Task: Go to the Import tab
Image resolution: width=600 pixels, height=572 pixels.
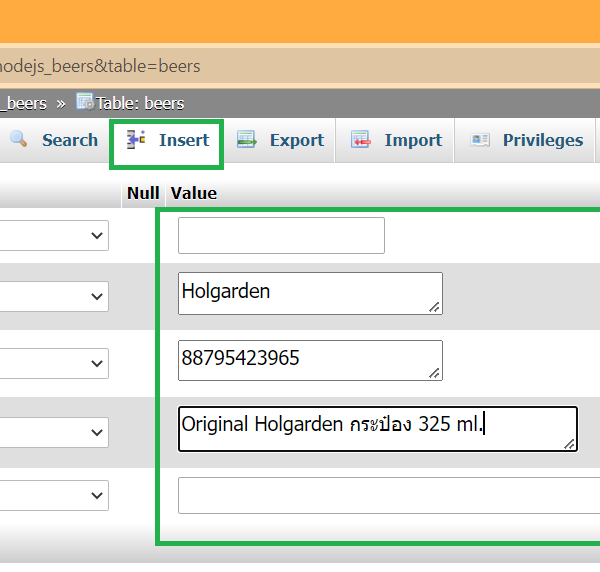Action: 412,140
